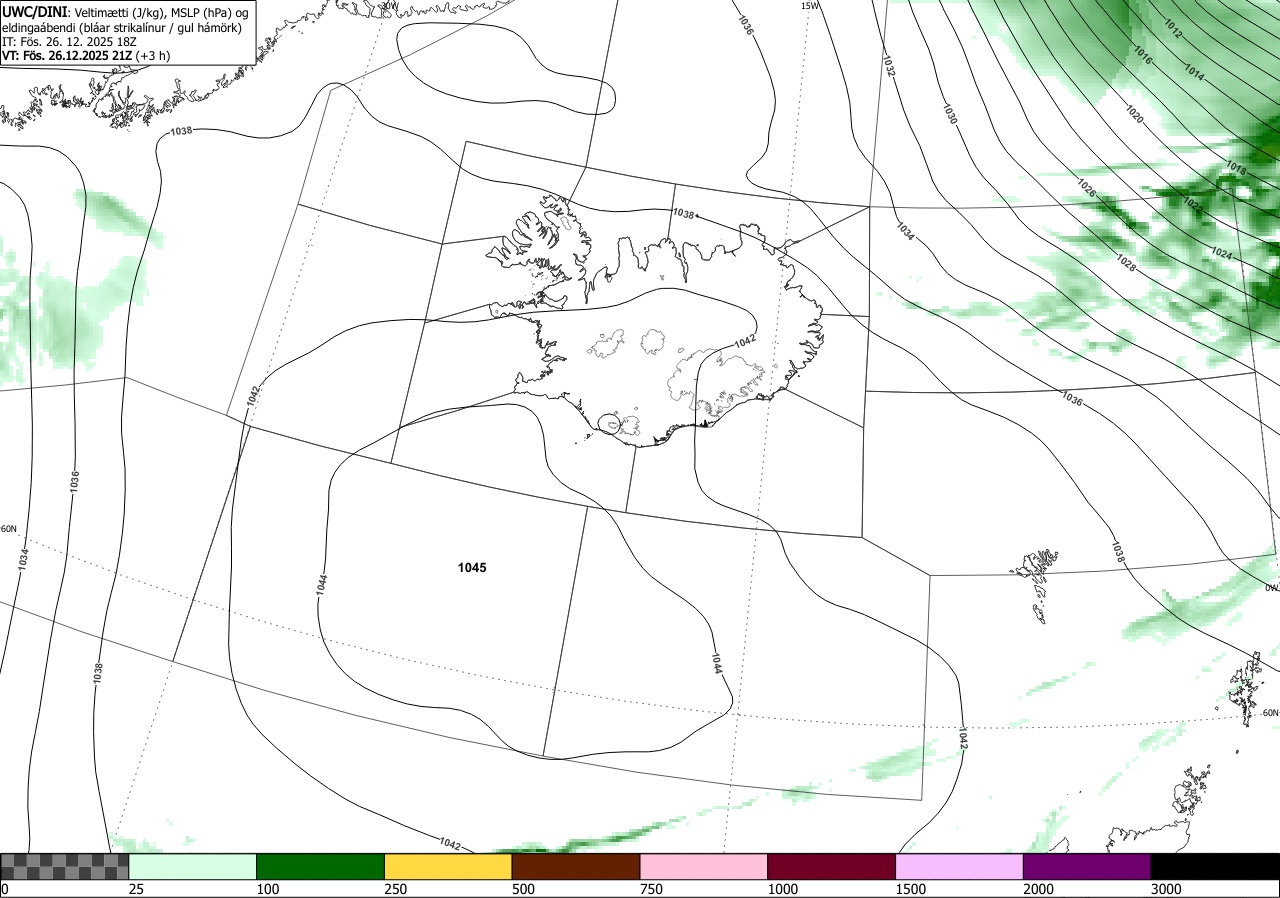Click the 1012 isobar label
The height and width of the screenshot is (898, 1280).
click(1173, 31)
